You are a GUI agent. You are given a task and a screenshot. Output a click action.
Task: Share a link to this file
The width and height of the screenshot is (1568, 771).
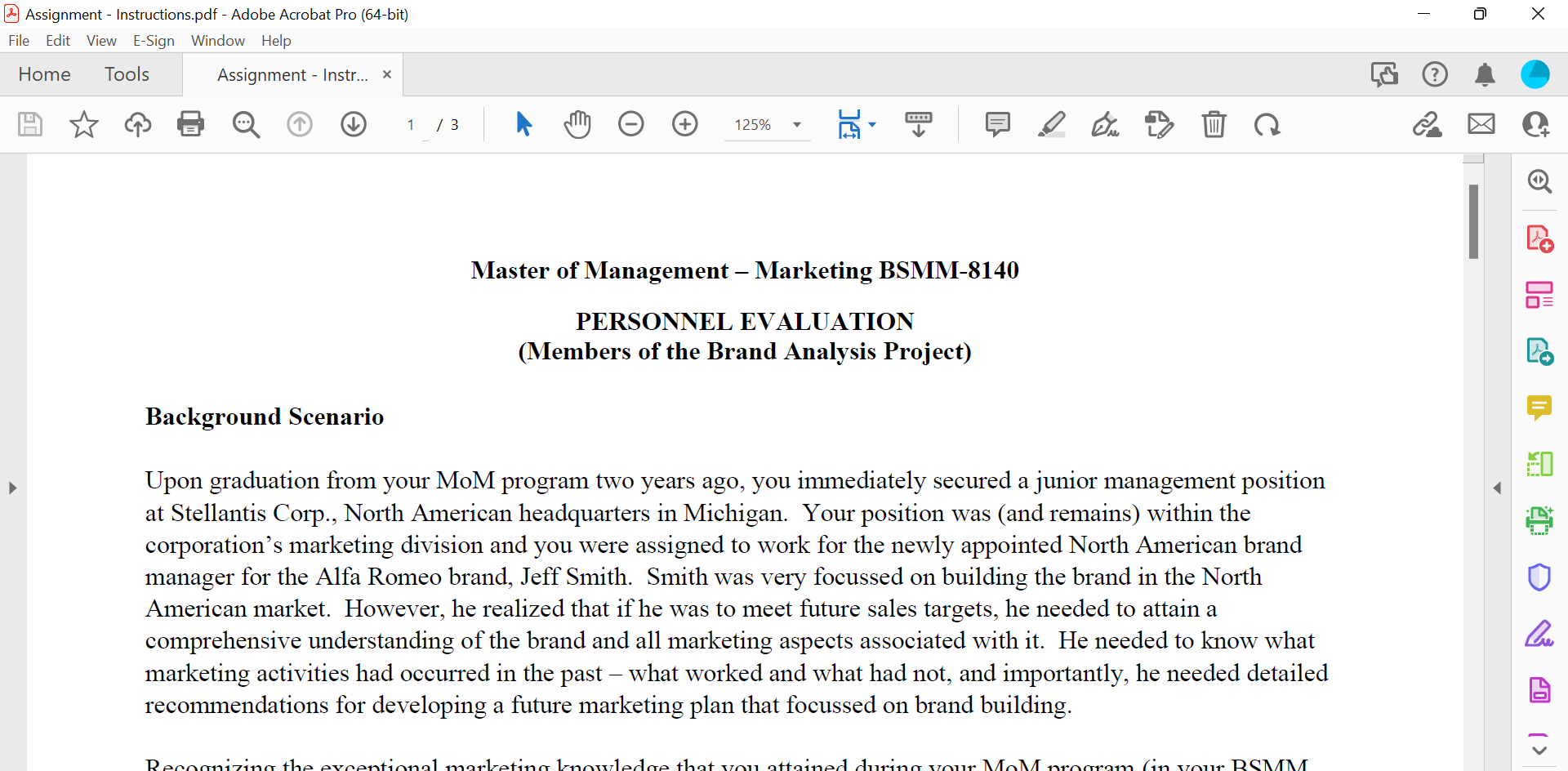pyautogui.click(x=1428, y=124)
